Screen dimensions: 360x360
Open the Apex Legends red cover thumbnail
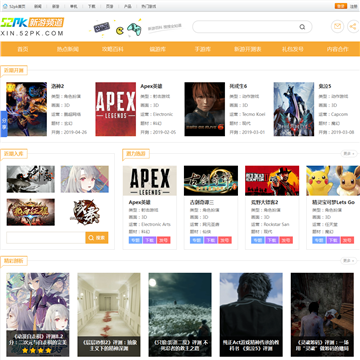pos(116,109)
